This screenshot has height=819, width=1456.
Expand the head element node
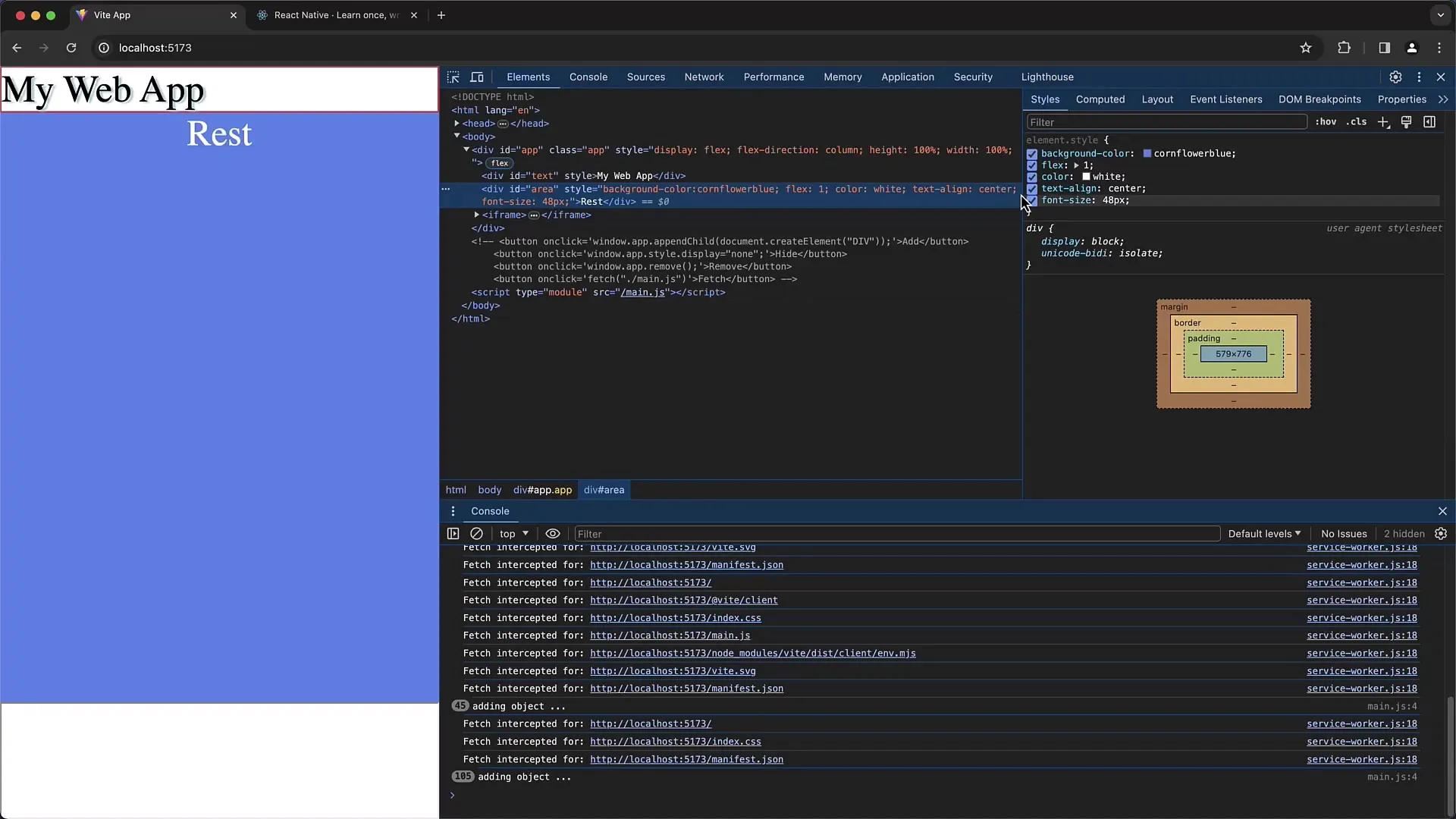point(457,124)
